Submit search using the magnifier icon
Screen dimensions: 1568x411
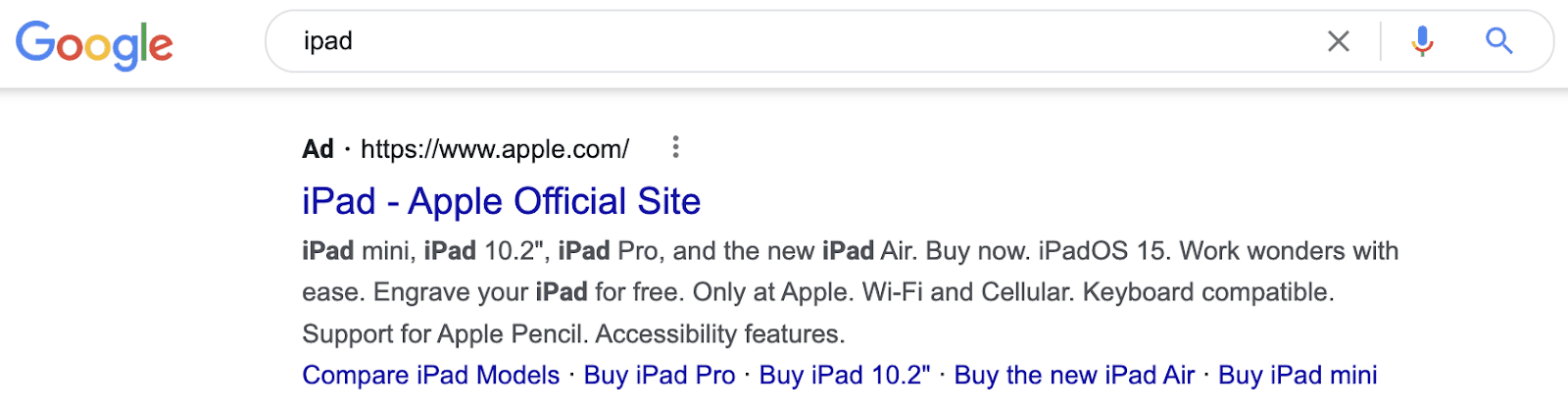click(1498, 41)
